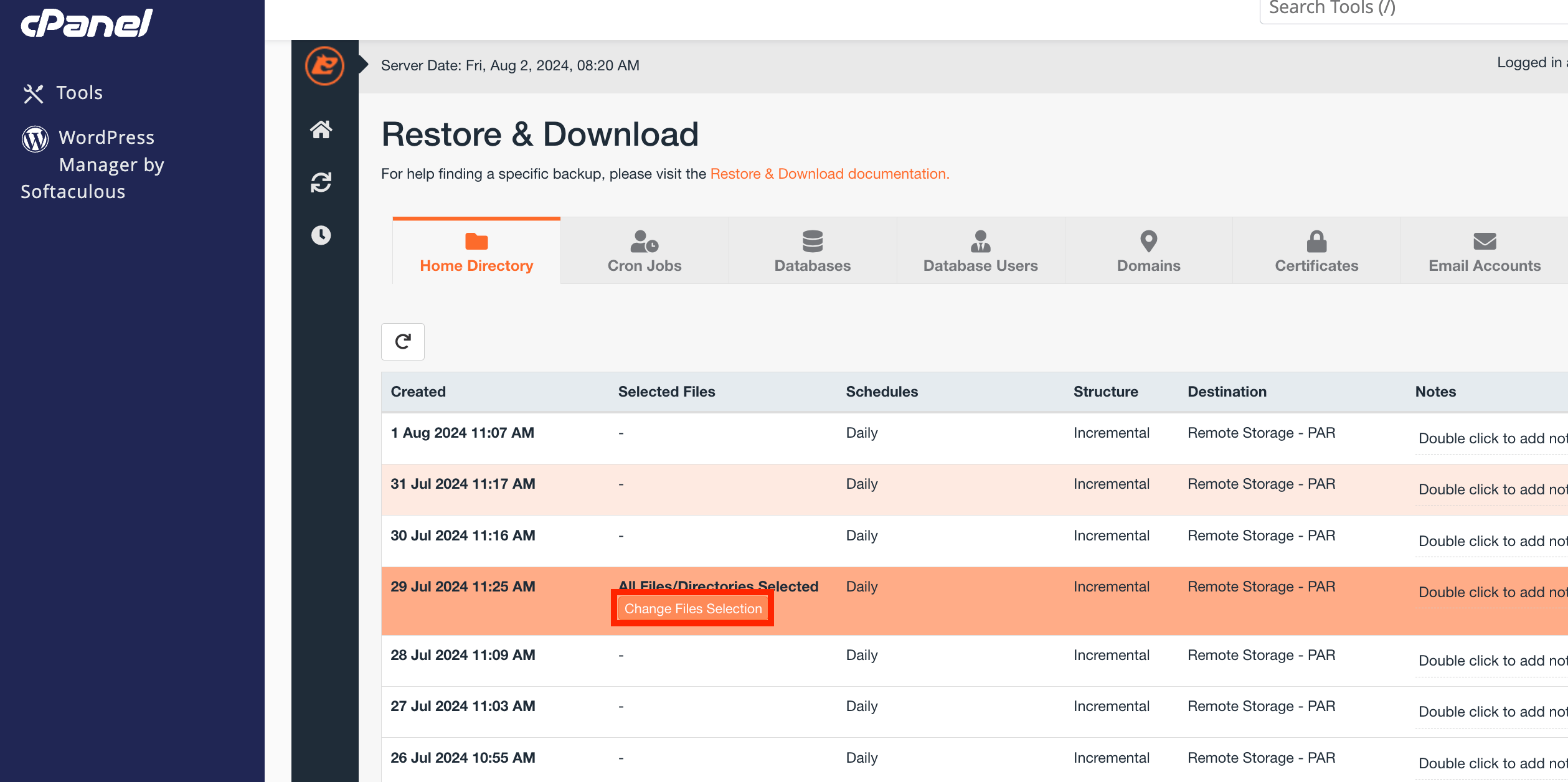Click Server Date text in header
The width and height of the screenshot is (1568, 782).
510,65
